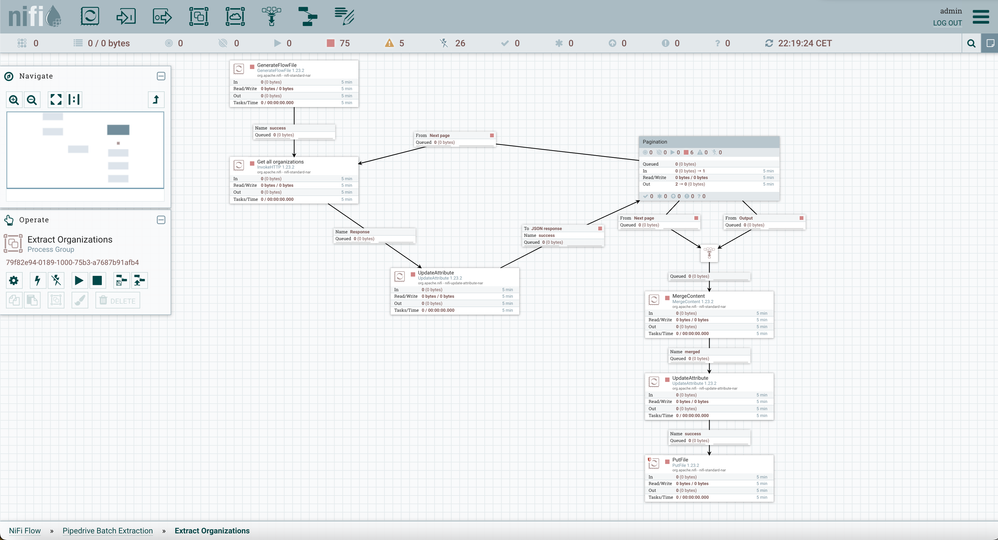
Task: Select the Input Port toolbar icon
Action: tap(126, 16)
